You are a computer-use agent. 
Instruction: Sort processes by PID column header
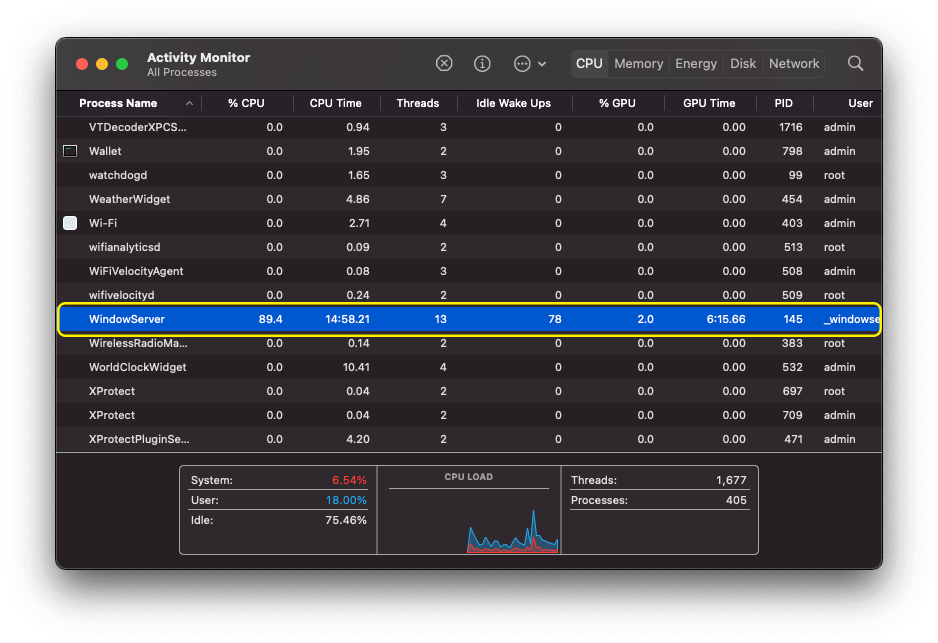[783, 103]
